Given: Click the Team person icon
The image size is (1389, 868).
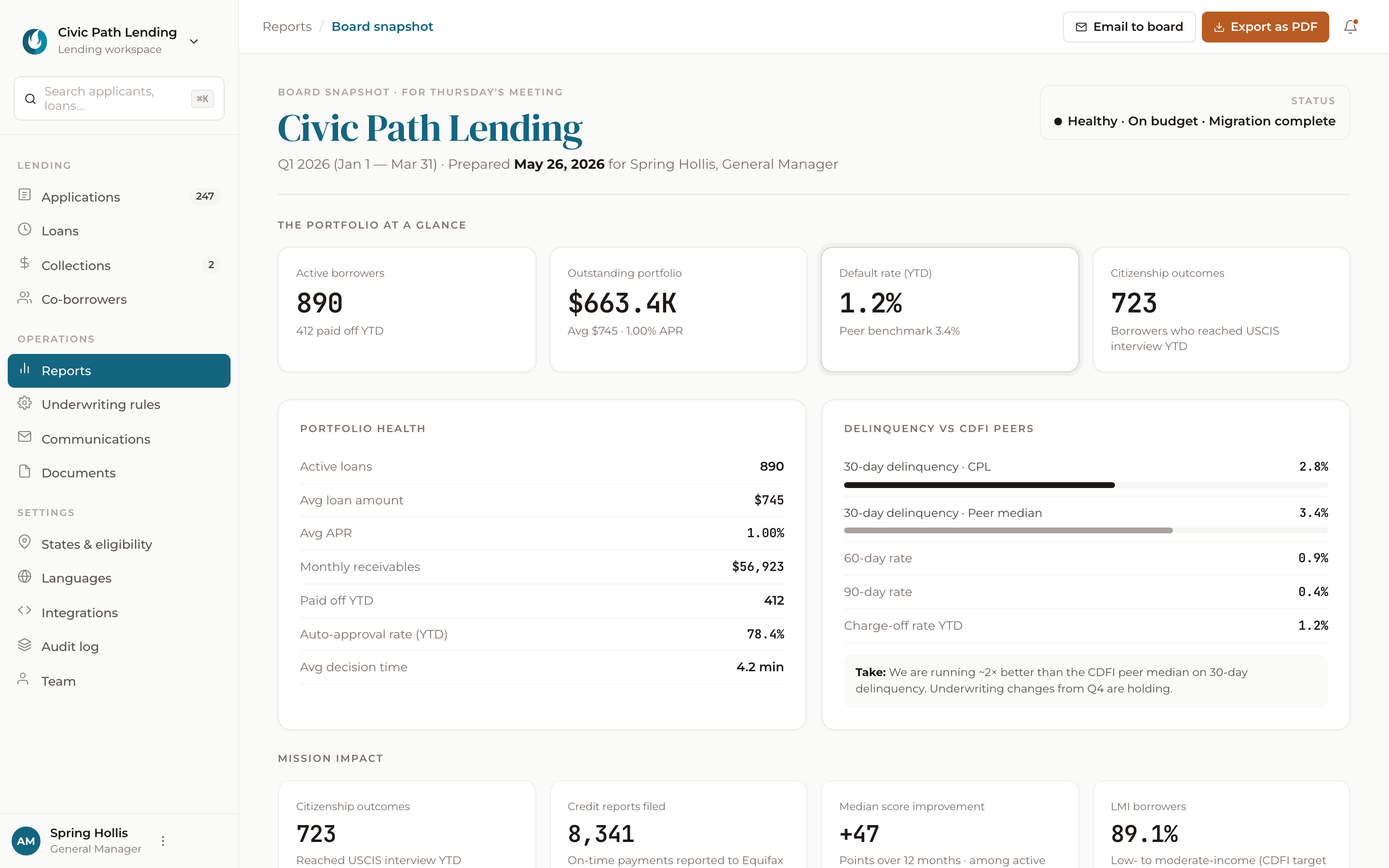Looking at the screenshot, I should click(x=23, y=679).
